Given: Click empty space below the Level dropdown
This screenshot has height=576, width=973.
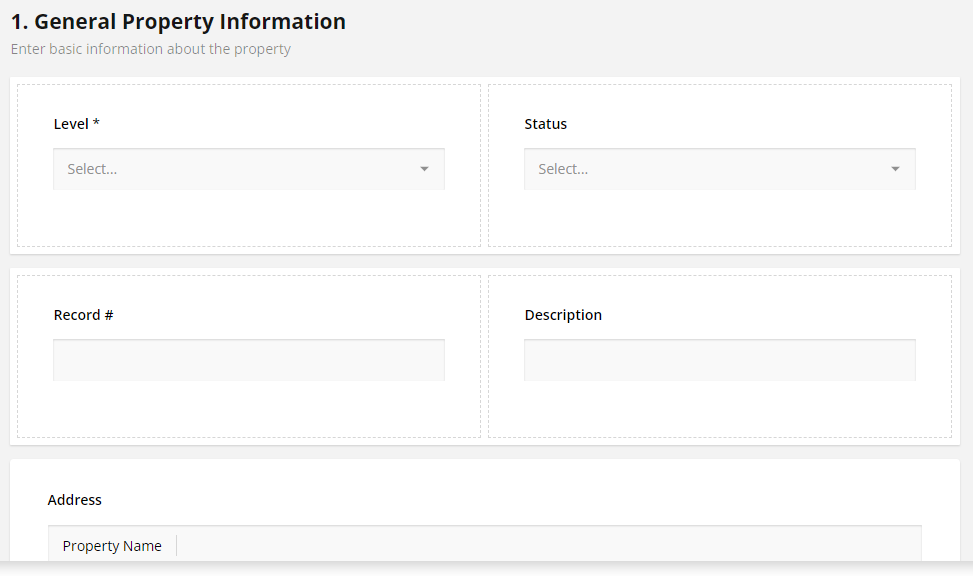Looking at the screenshot, I should 248,218.
